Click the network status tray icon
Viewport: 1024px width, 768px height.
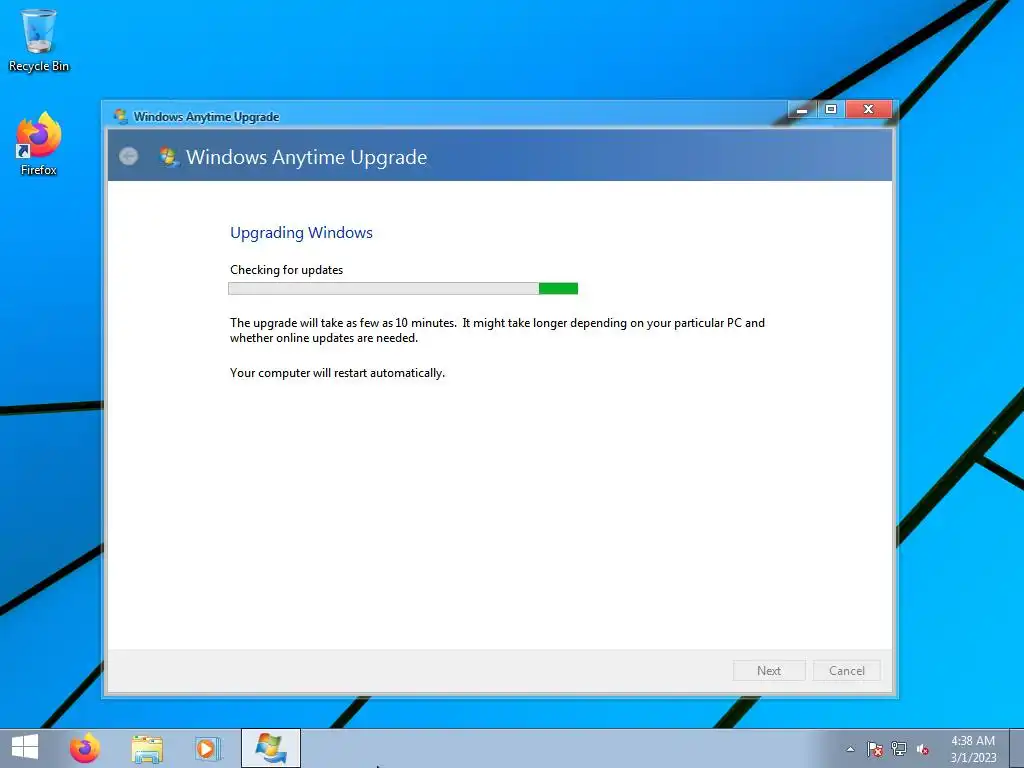899,749
